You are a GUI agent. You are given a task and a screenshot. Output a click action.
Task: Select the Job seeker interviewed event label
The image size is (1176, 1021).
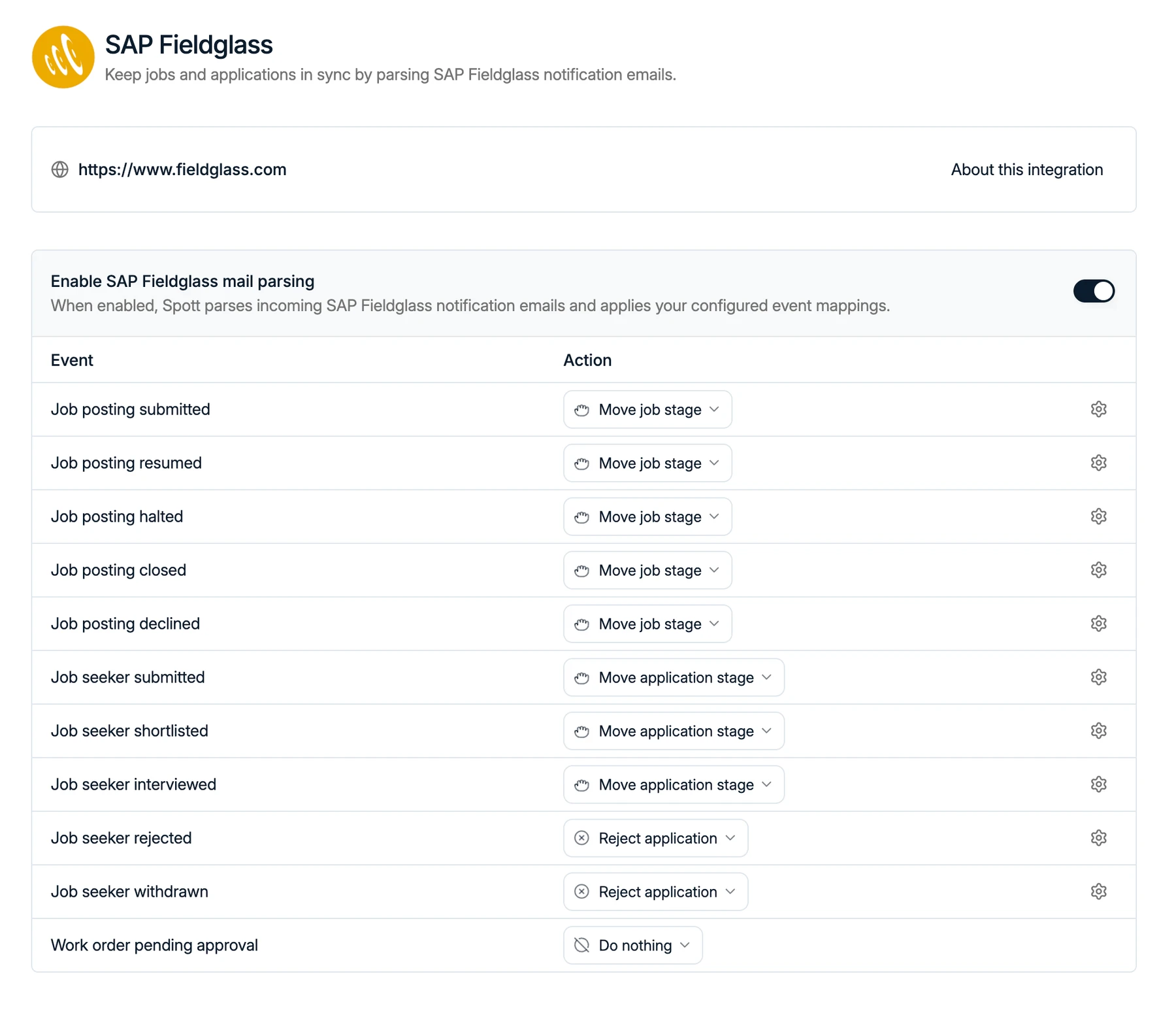[133, 784]
